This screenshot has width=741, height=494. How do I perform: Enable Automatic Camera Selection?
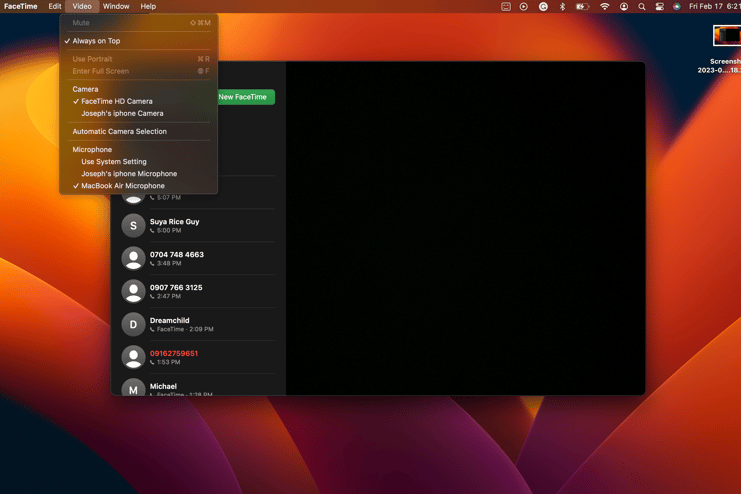pyautogui.click(x=138, y=131)
